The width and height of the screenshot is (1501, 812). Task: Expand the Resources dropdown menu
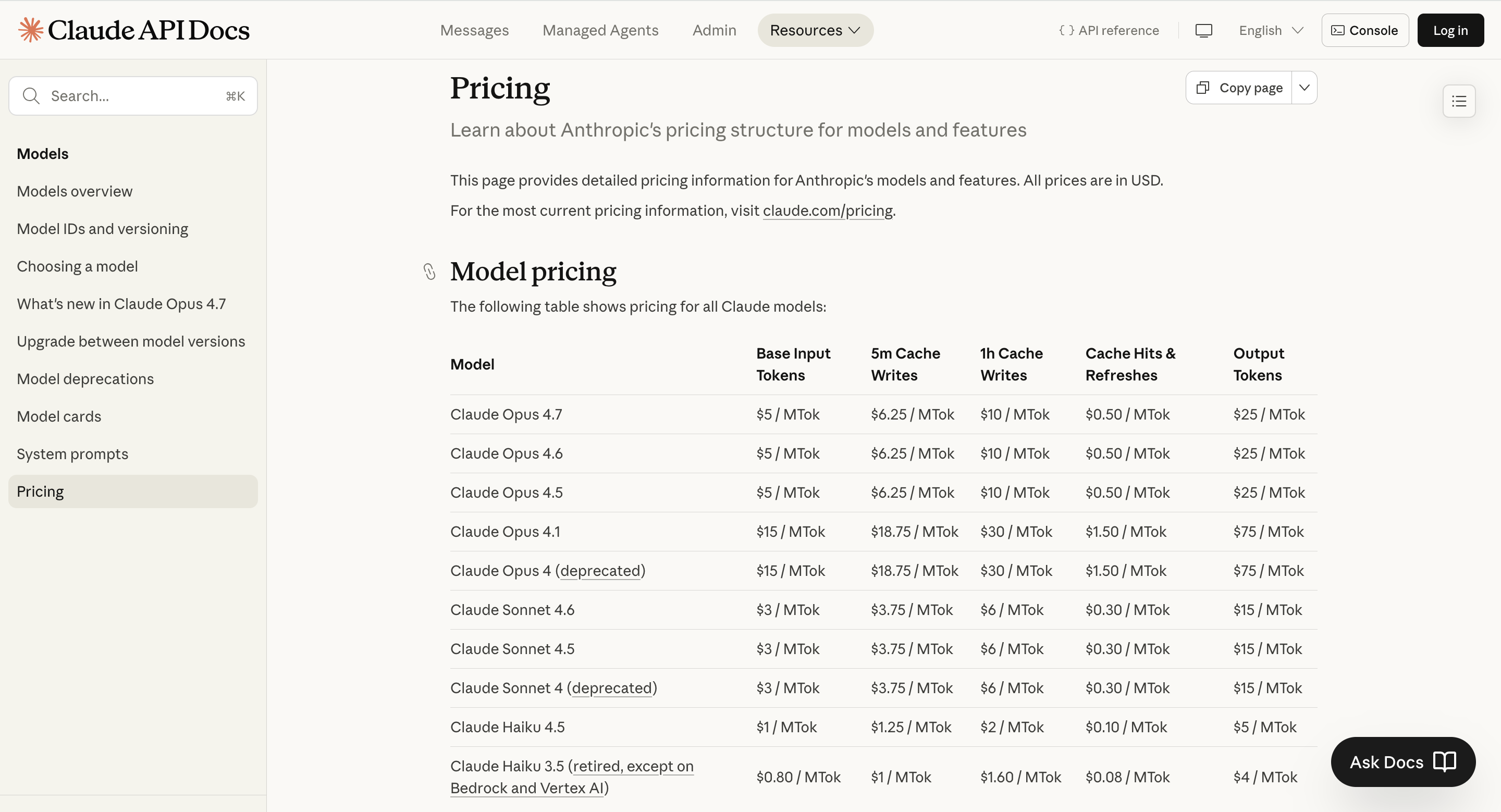(815, 30)
